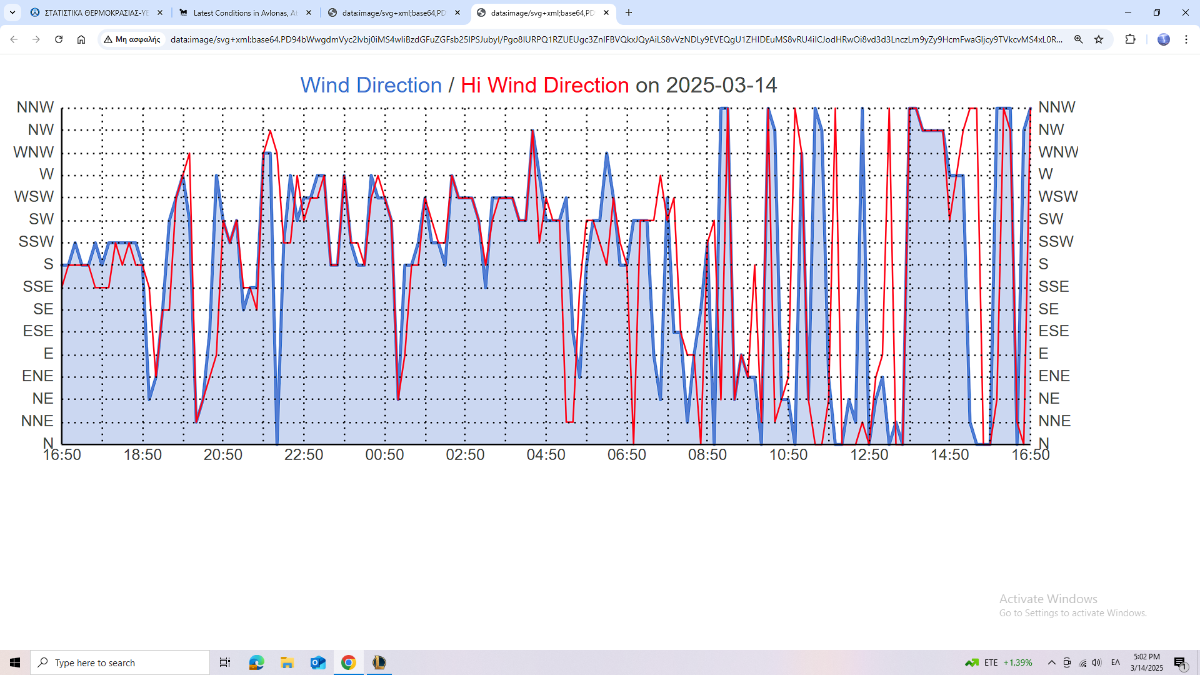Open the League of Legends taskbar icon
Screen dimensions: 1200x675
coord(379,662)
